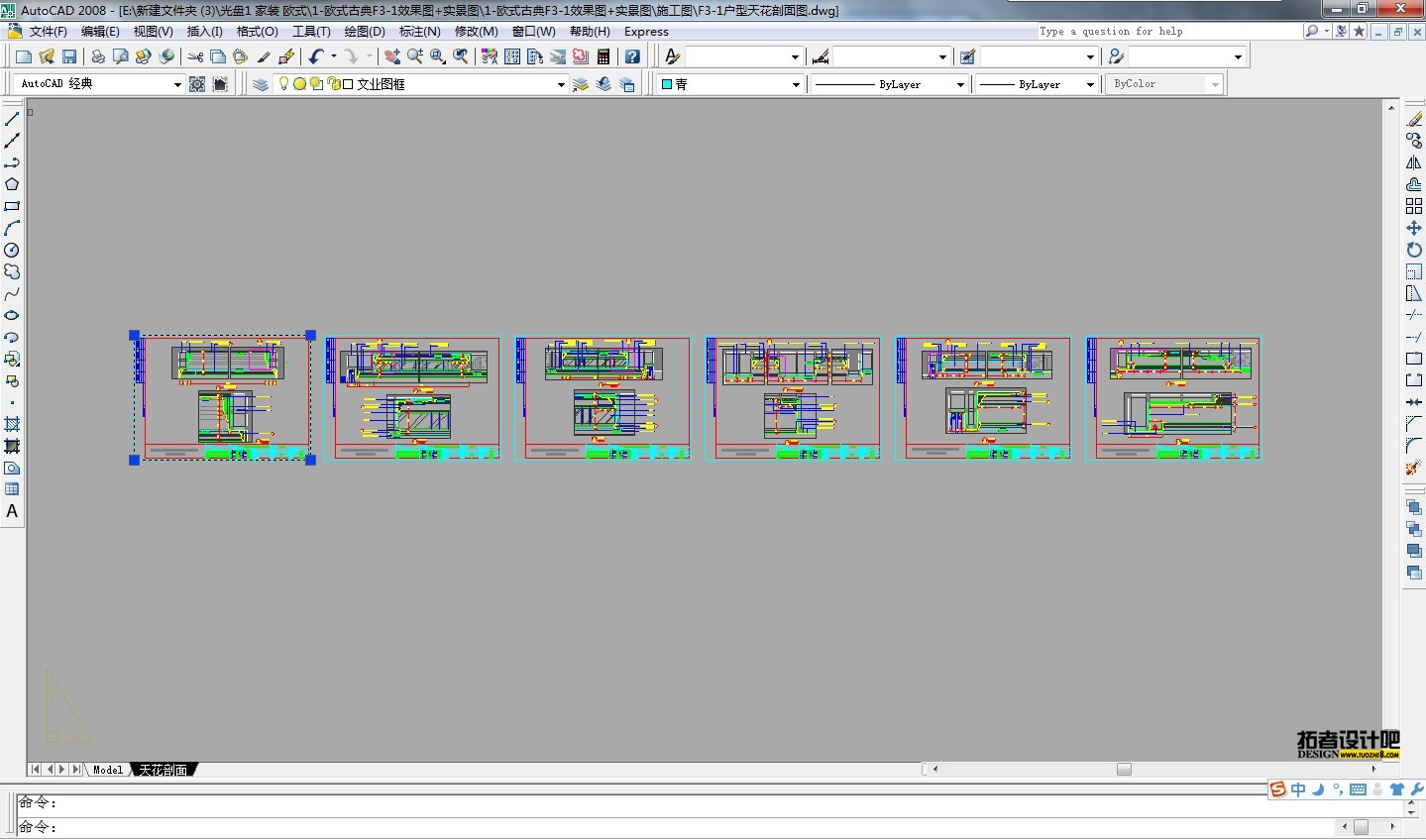Select the Circle draw tool
The image size is (1426, 840).
point(12,250)
